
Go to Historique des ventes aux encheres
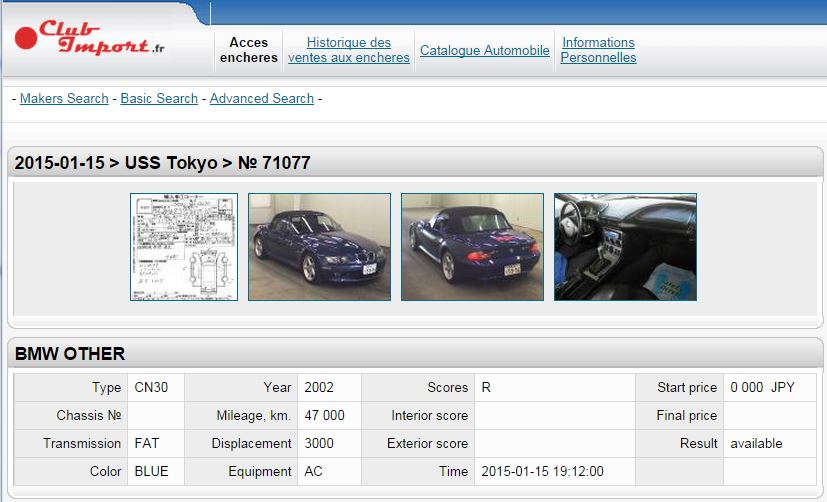coord(348,50)
